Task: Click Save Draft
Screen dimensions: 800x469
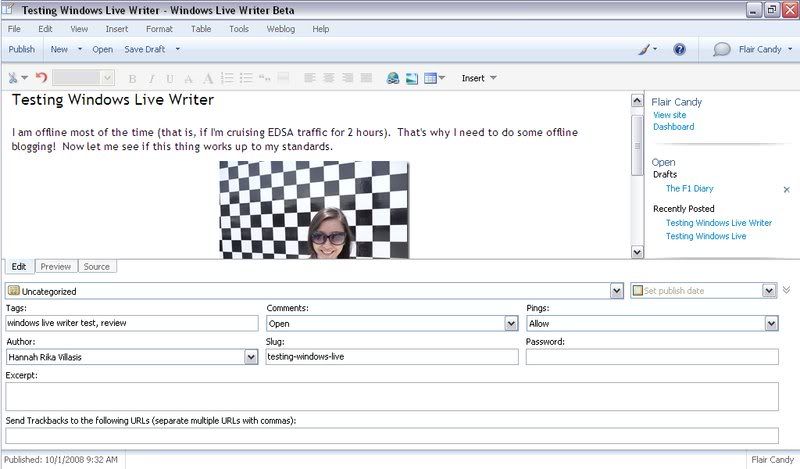Action: point(144,50)
